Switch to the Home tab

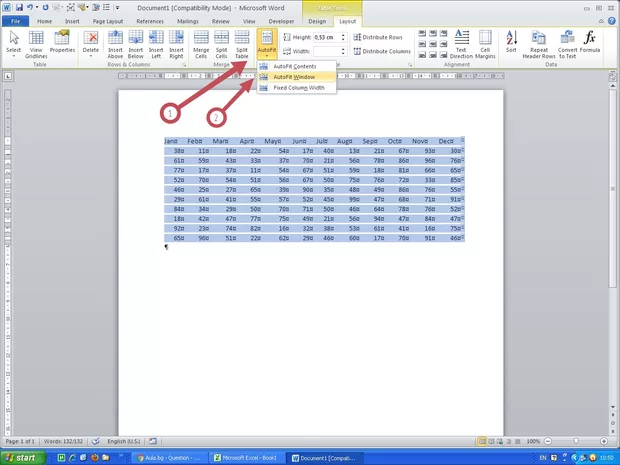pyautogui.click(x=44, y=21)
